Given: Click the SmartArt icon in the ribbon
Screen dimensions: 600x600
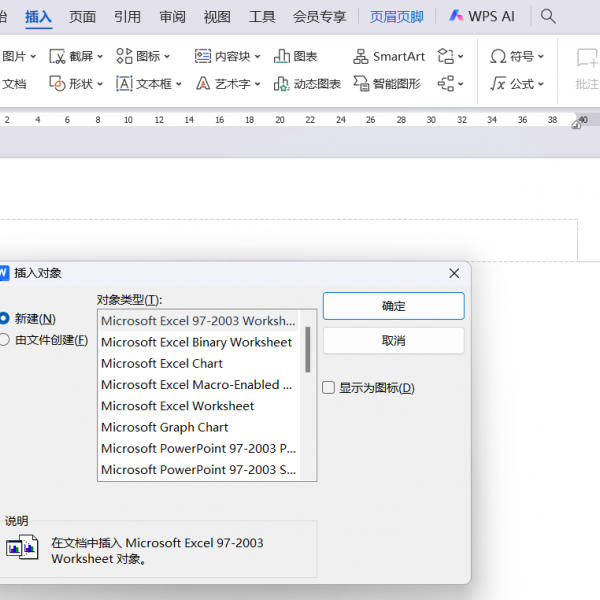Looking at the screenshot, I should coord(362,57).
